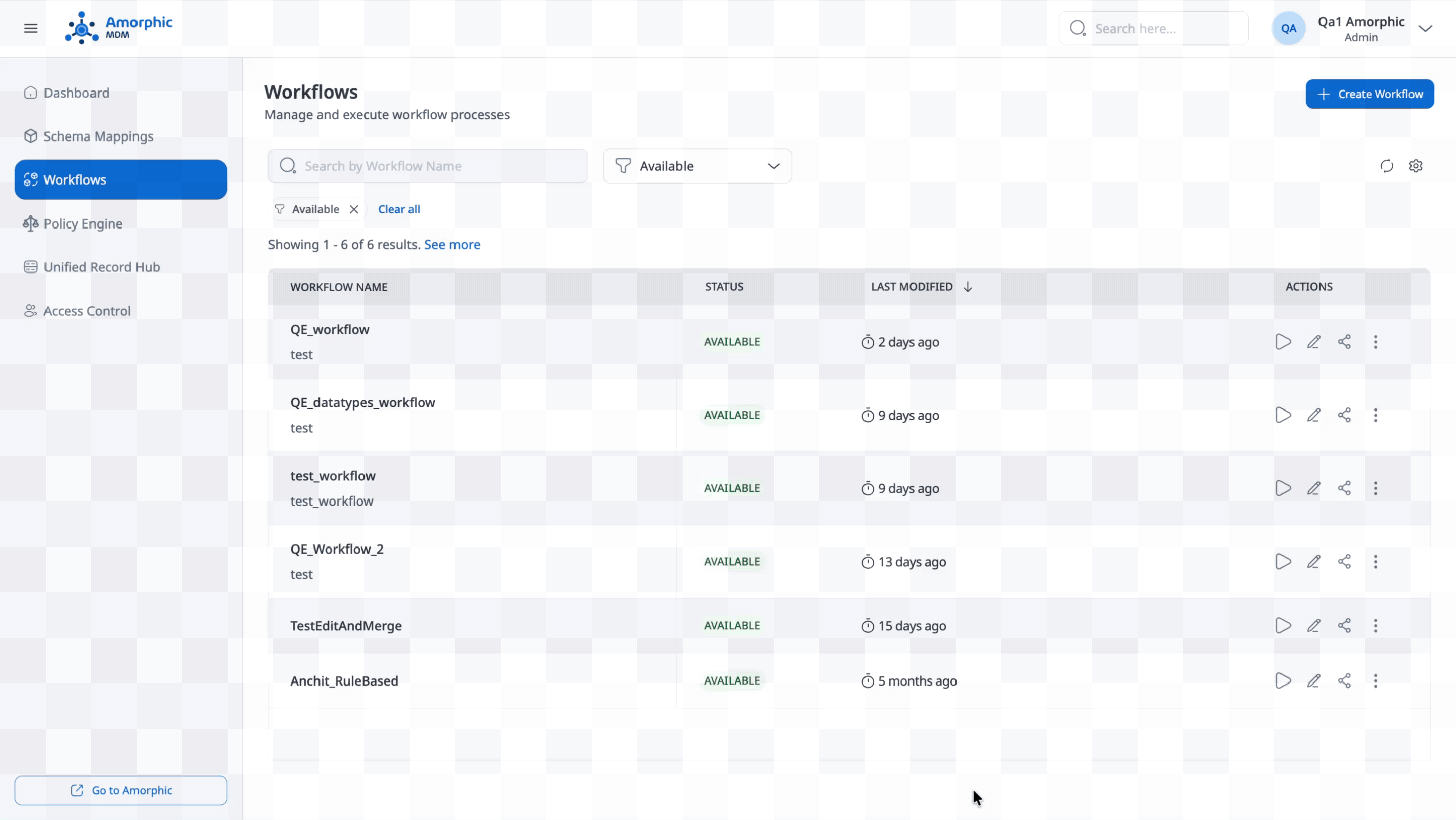Click the Workflow Name column header
1456x820 pixels.
click(339, 287)
